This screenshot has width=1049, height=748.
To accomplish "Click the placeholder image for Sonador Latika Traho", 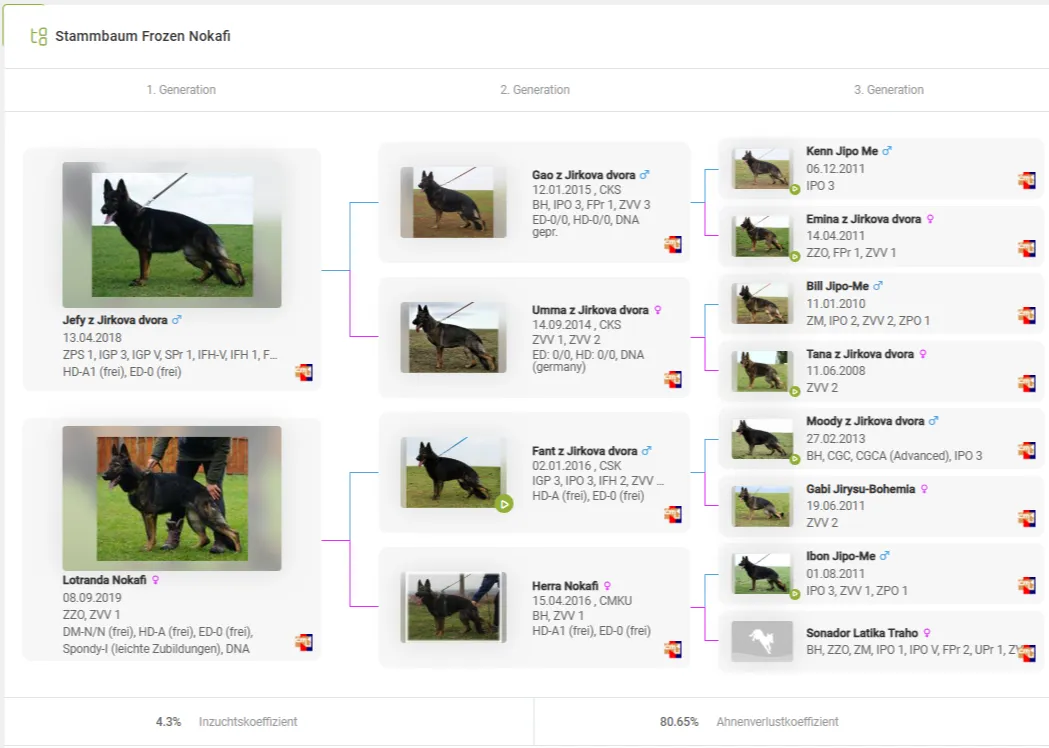I will pos(762,641).
